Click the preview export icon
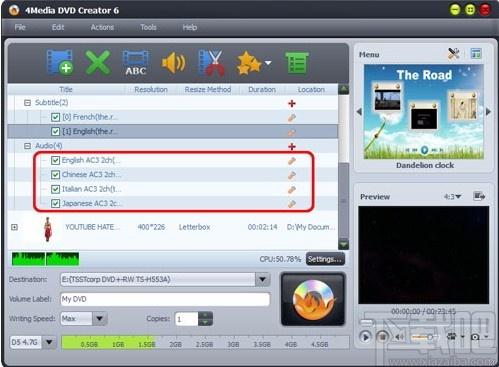The width and height of the screenshot is (499, 367). [x=479, y=196]
